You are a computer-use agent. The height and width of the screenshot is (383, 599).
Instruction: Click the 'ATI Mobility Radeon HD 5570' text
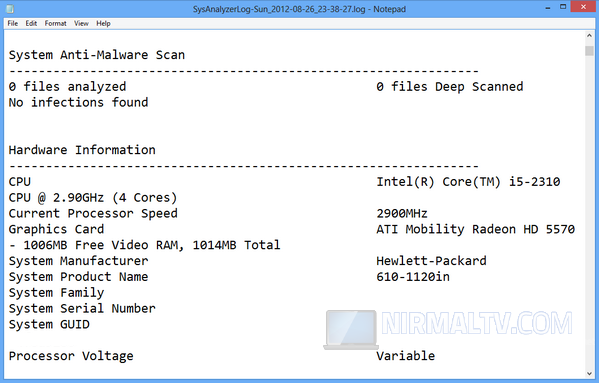click(x=476, y=229)
